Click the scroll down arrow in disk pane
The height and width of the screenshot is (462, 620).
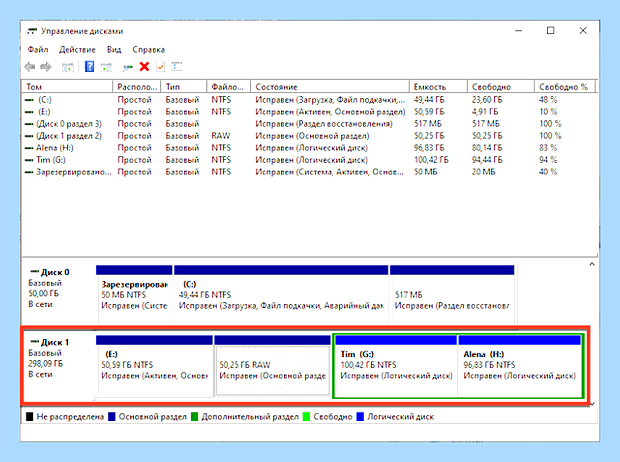pyautogui.click(x=592, y=404)
